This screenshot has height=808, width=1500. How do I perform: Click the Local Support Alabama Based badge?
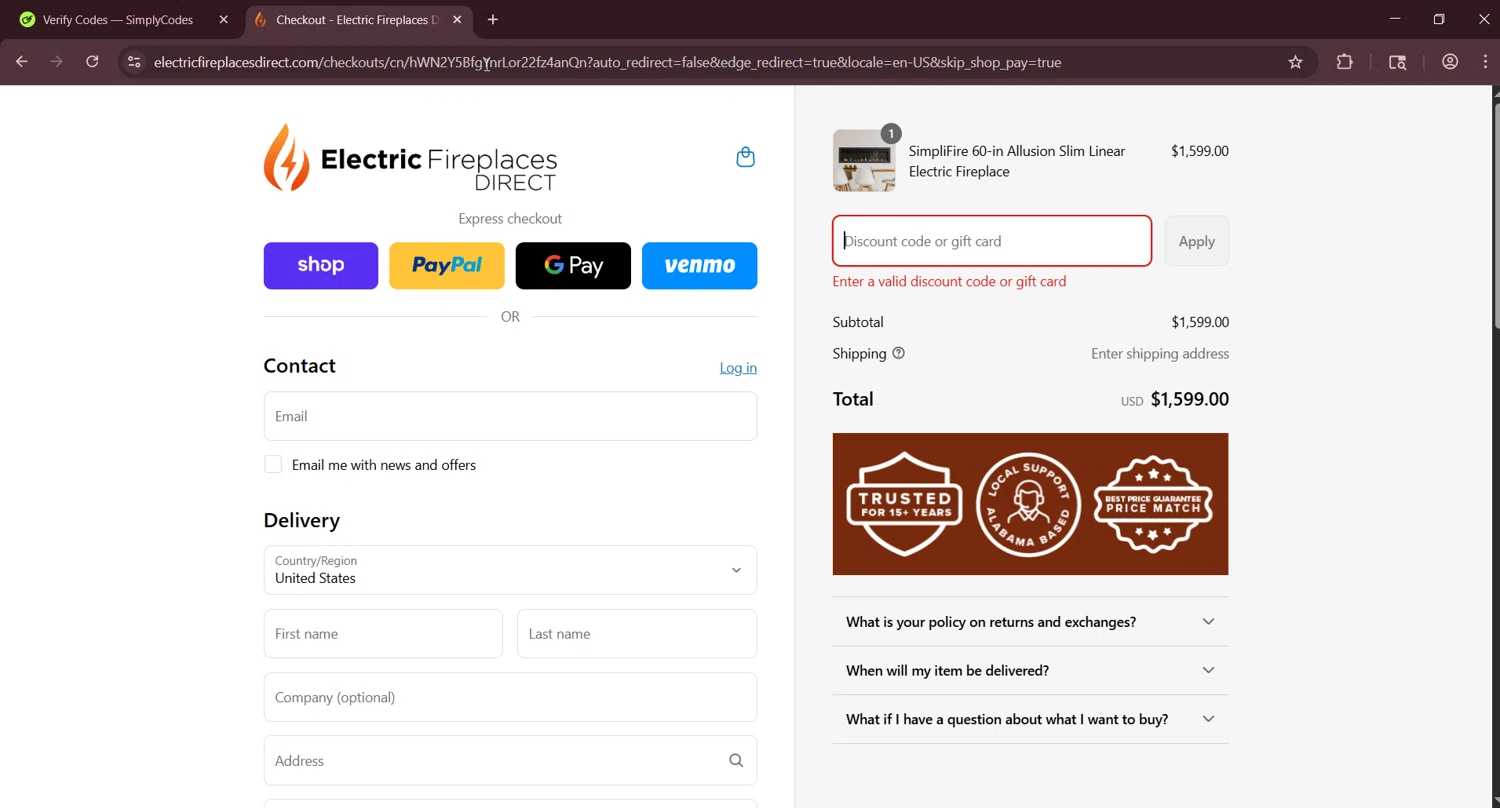(x=1028, y=504)
